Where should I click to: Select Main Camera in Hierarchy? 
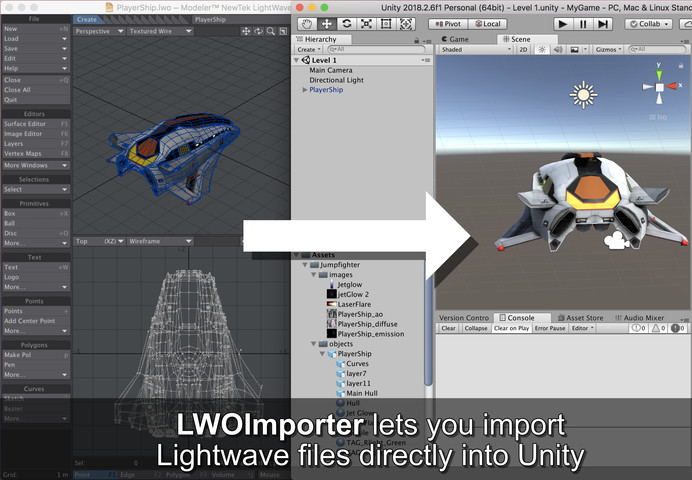click(x=331, y=70)
